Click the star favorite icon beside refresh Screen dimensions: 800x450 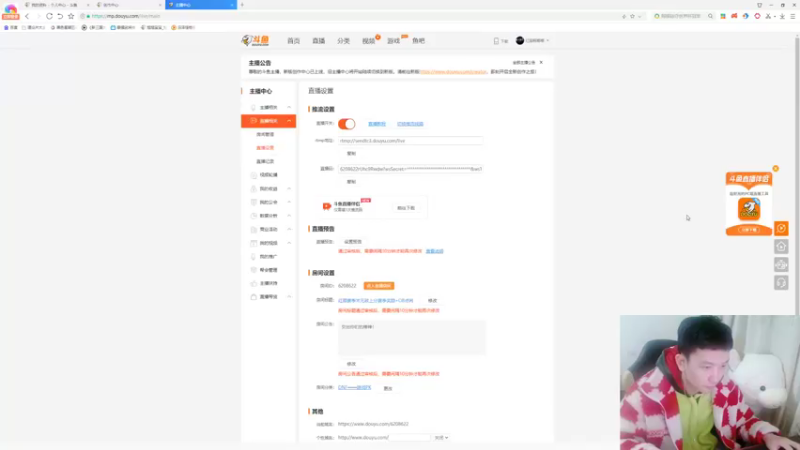tap(71, 16)
